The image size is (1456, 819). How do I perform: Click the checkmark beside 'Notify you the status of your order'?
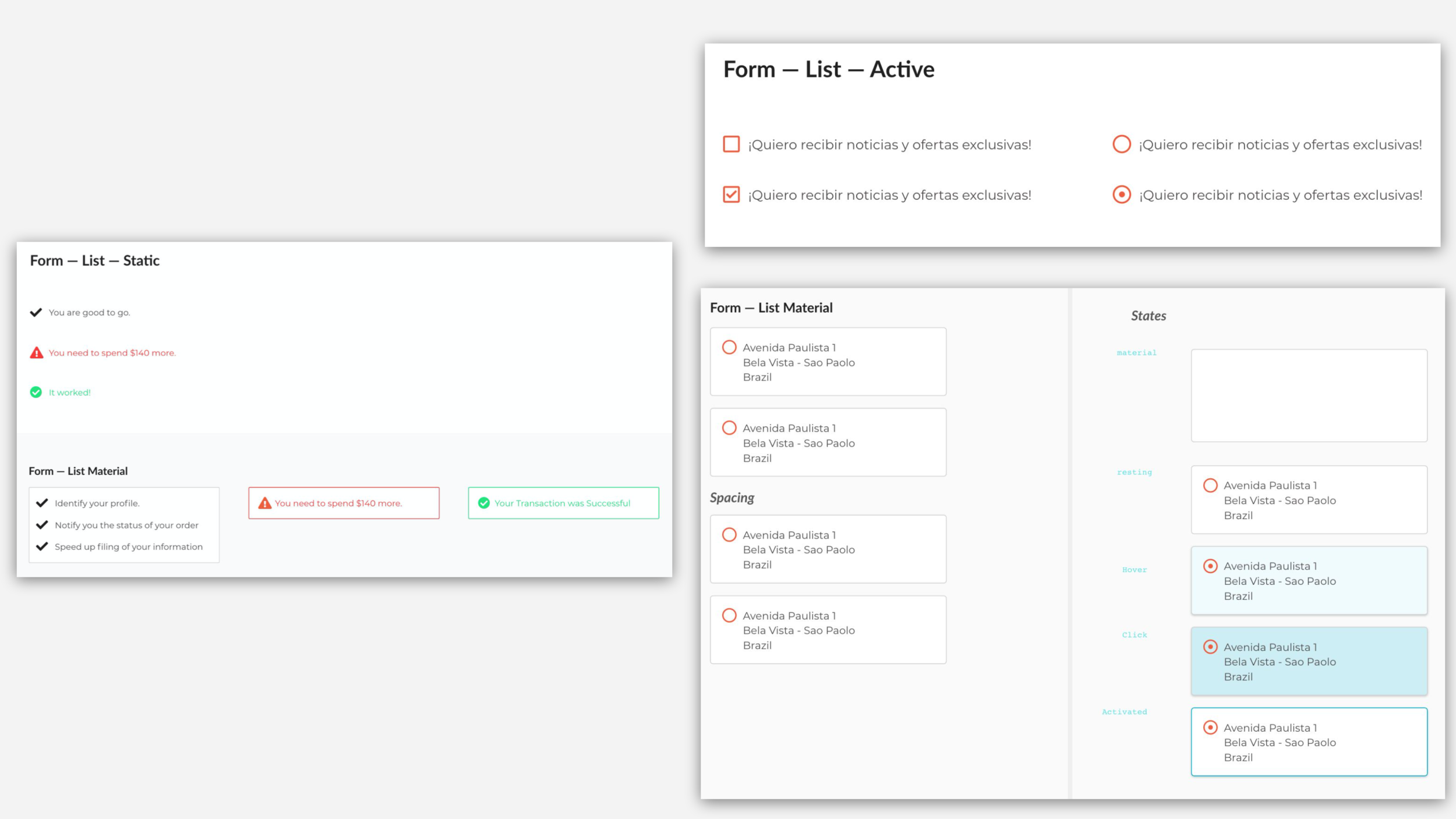click(x=42, y=525)
